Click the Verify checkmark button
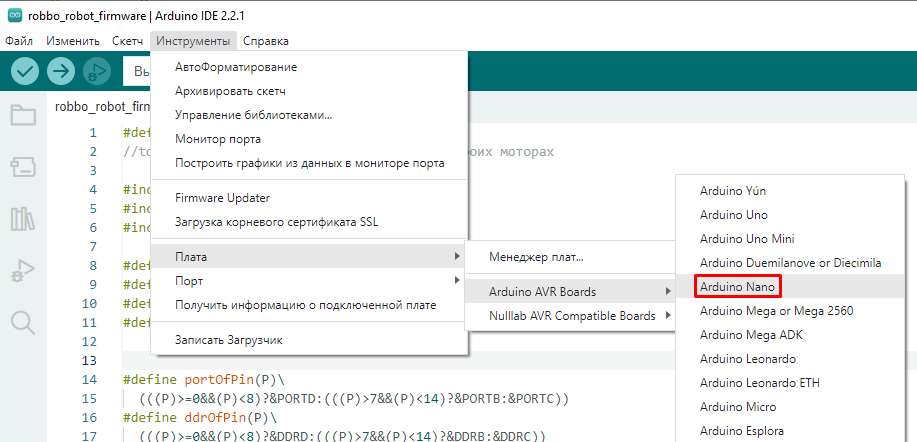This screenshot has height=442, width=917. point(25,71)
